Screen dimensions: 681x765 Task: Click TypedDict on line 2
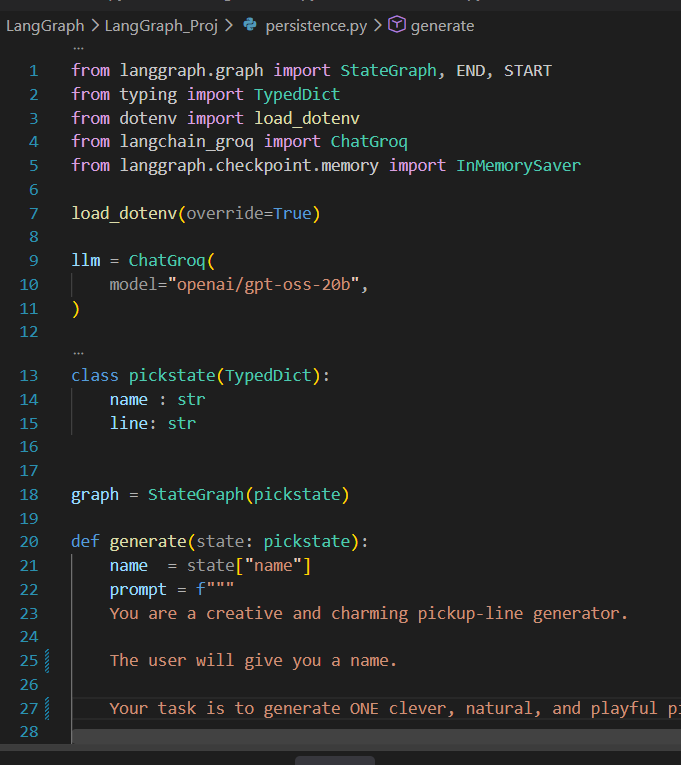pos(297,95)
